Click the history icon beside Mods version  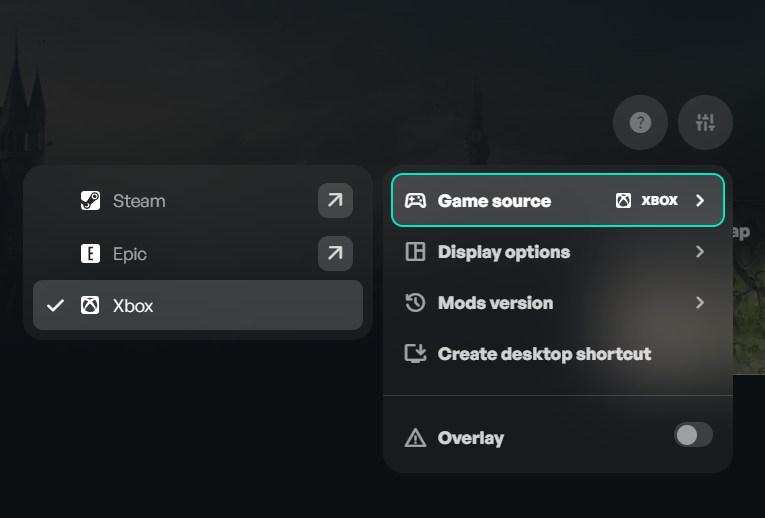point(415,303)
